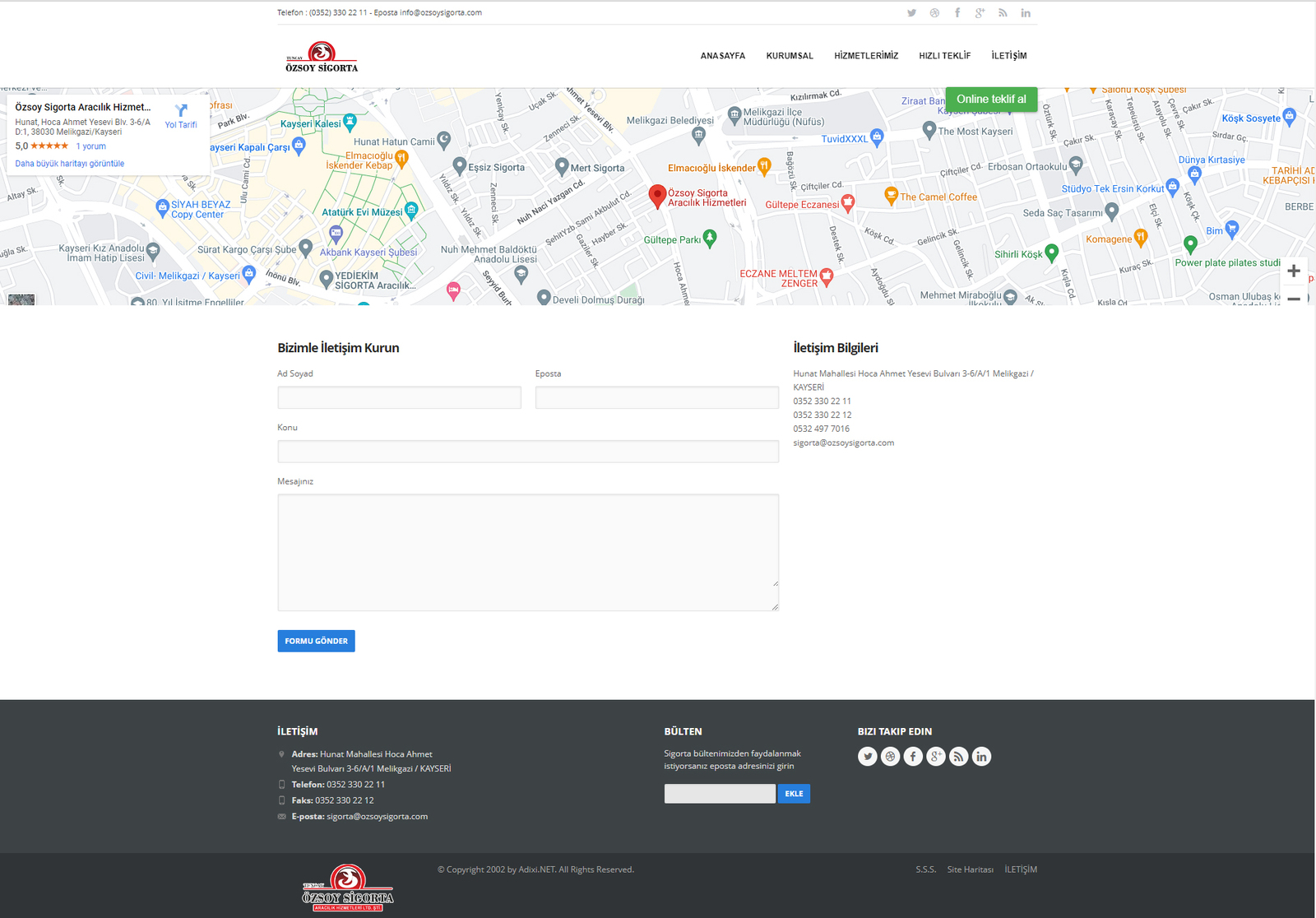
Task: Click TuvidXXXL shopping marker
Action: tap(877, 137)
